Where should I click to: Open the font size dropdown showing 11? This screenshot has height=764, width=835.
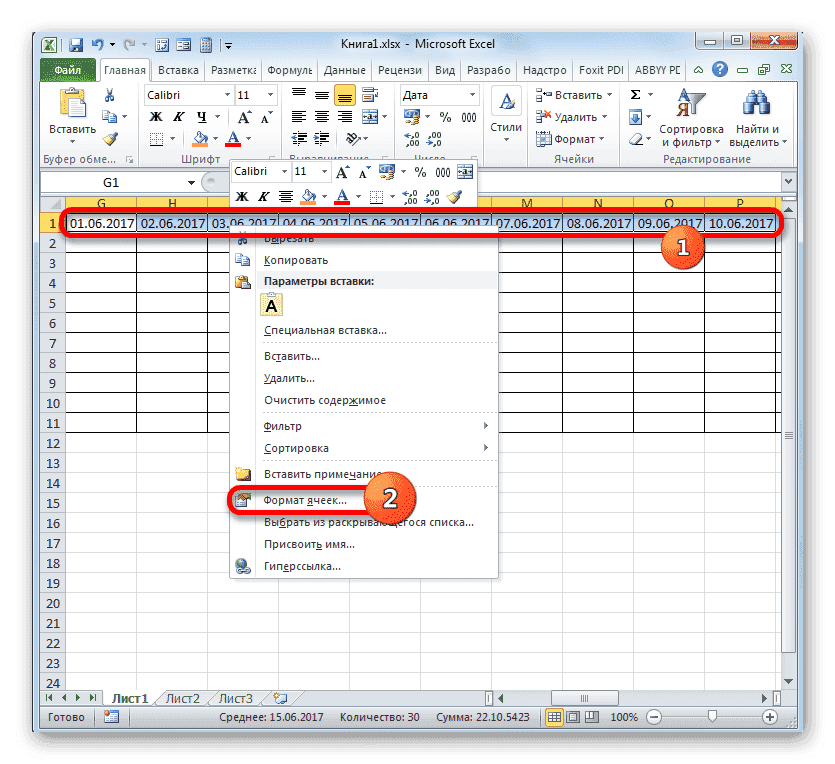click(322, 171)
